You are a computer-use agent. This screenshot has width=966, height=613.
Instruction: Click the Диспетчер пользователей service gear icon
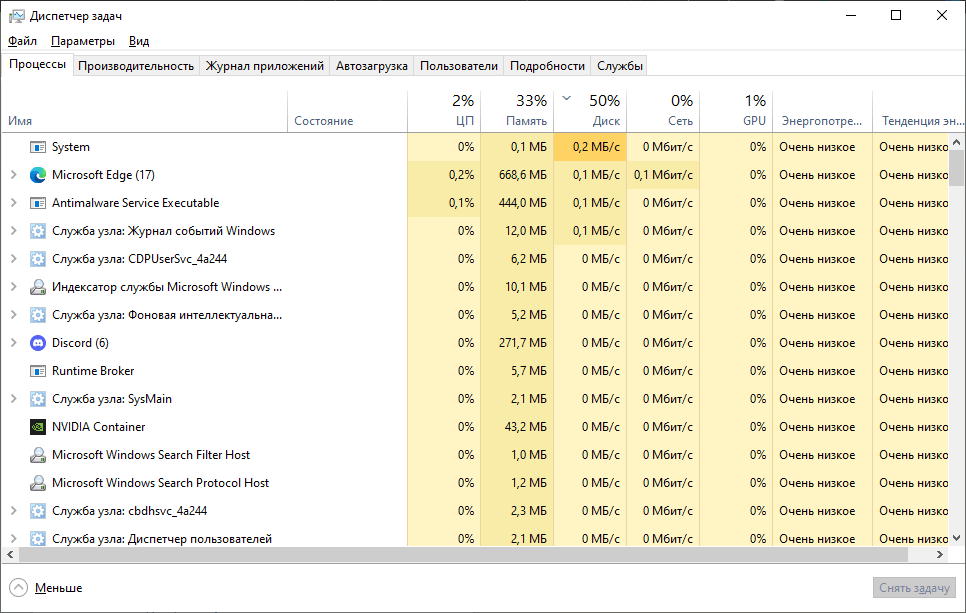38,538
